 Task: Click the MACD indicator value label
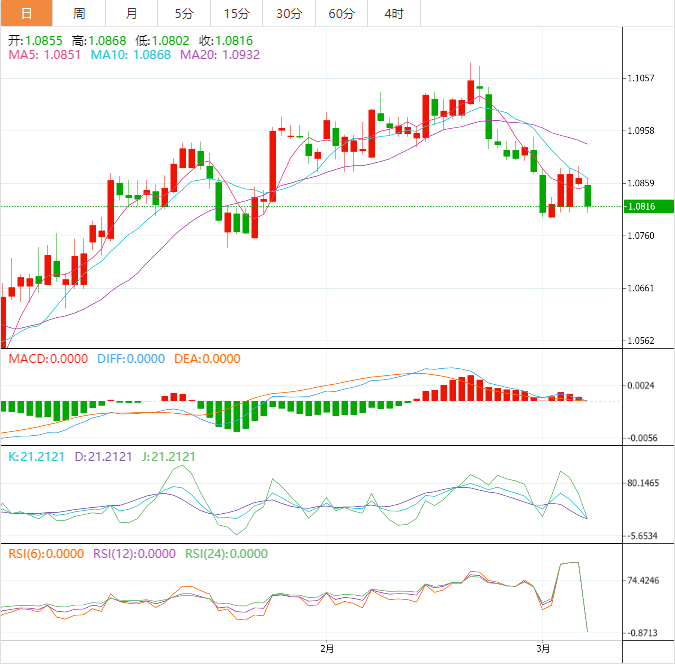(48, 358)
